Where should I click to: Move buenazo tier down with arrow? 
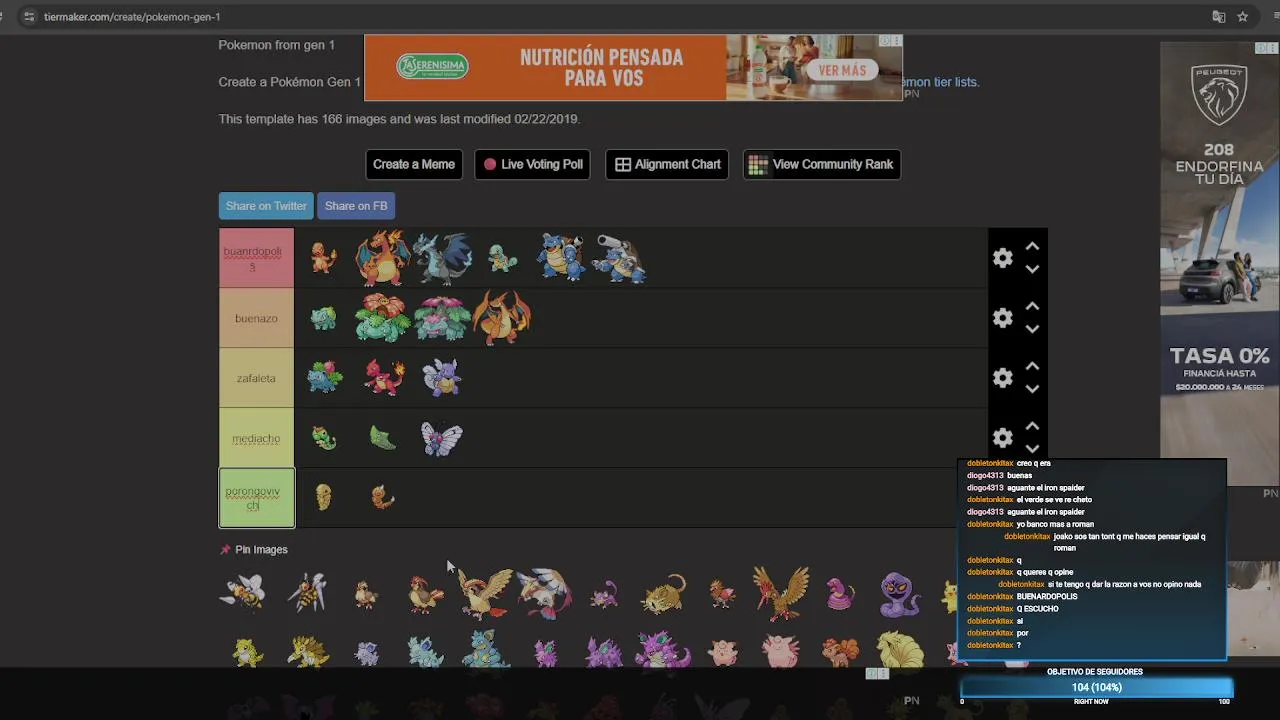click(1032, 329)
